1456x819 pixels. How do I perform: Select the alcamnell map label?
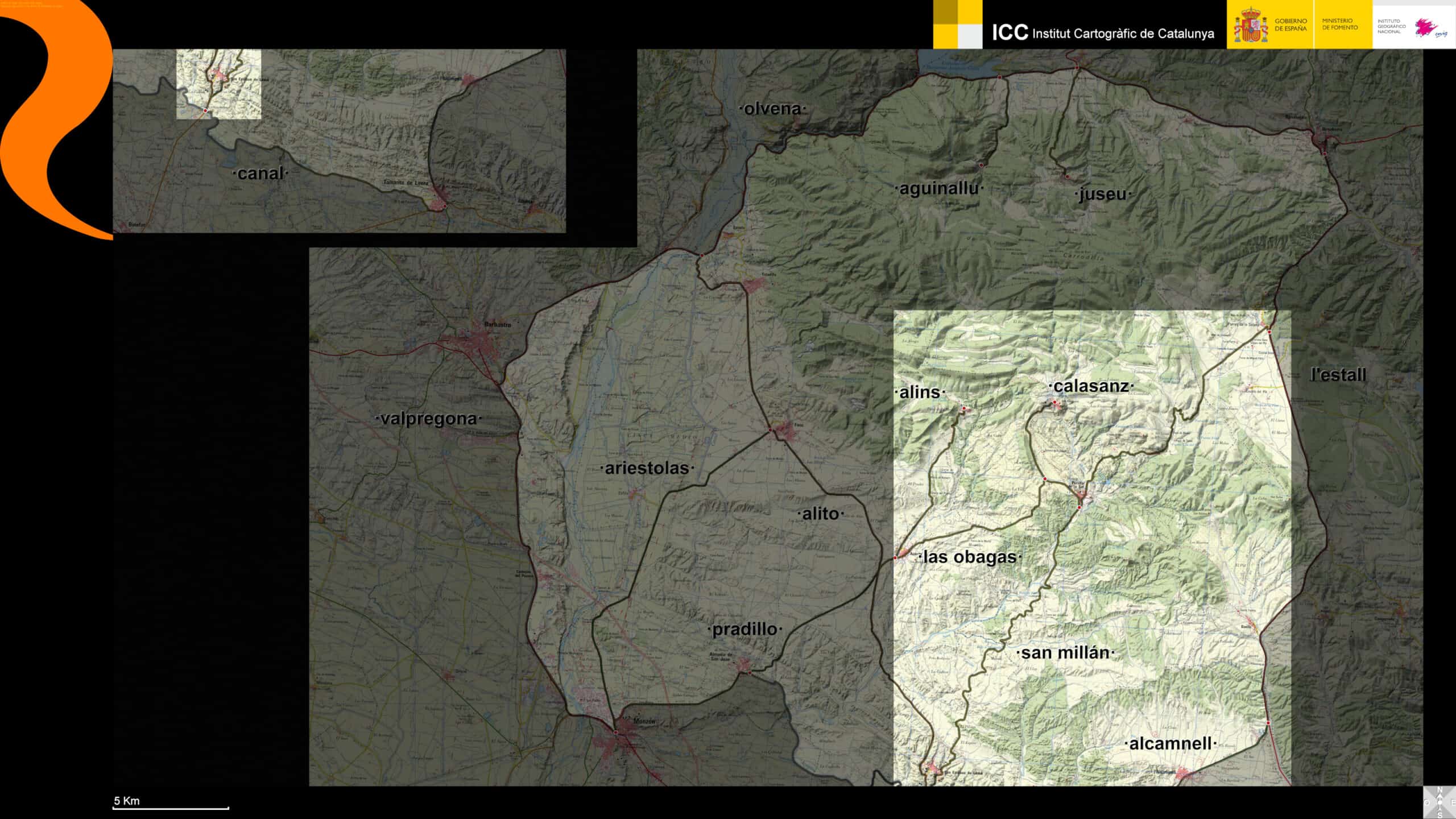point(1170,743)
